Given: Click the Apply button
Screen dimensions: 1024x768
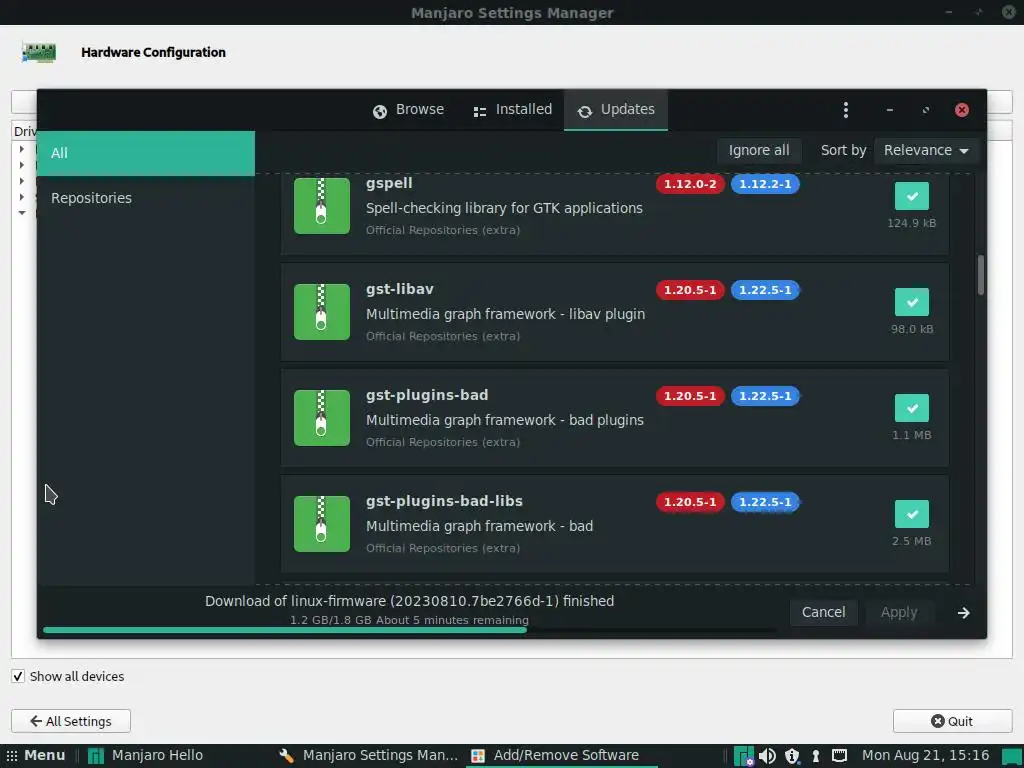Looking at the screenshot, I should tap(899, 613).
